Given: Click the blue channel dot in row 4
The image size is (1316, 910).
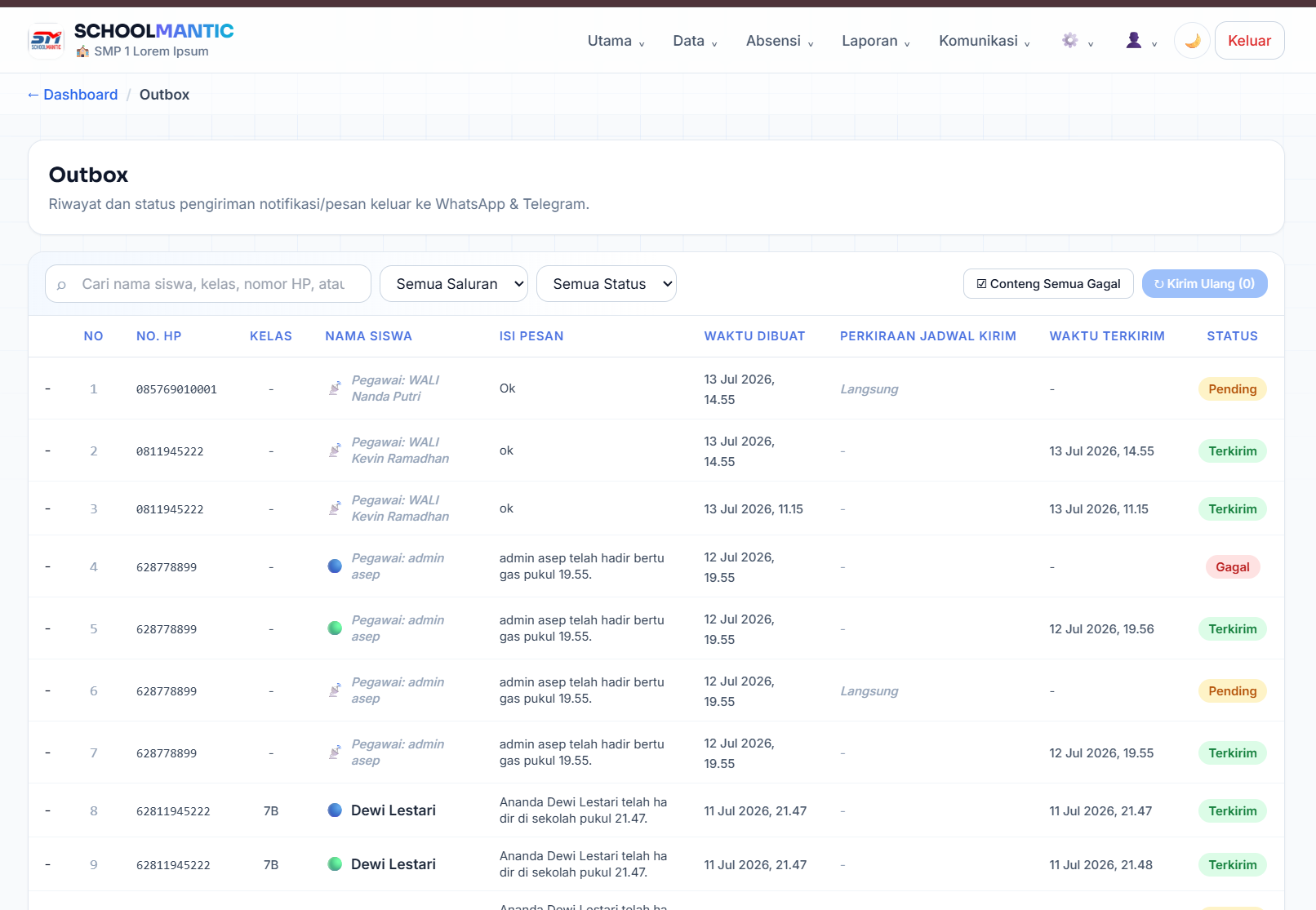Looking at the screenshot, I should (335, 566).
